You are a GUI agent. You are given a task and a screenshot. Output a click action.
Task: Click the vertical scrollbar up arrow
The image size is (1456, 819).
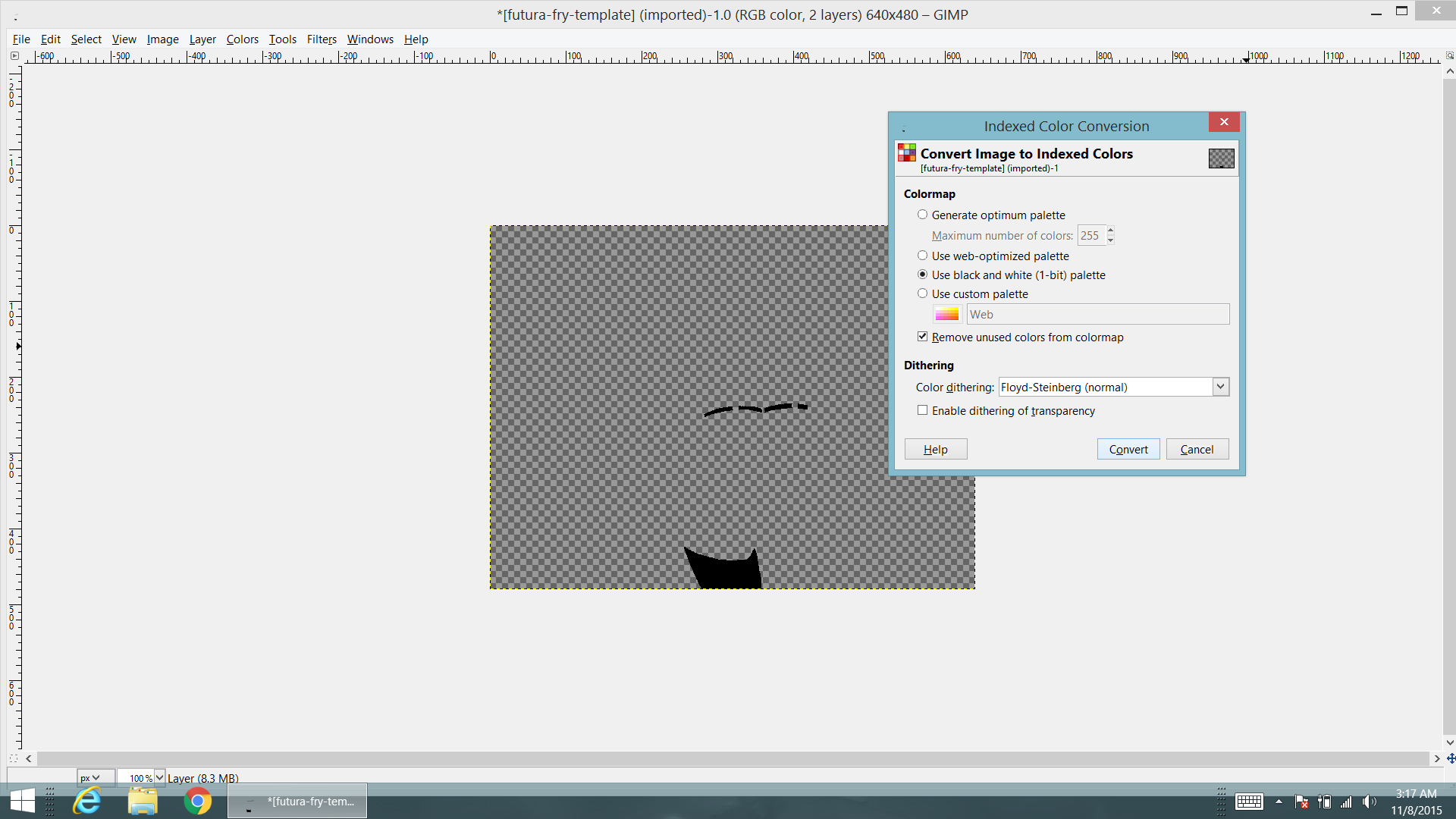(1450, 71)
